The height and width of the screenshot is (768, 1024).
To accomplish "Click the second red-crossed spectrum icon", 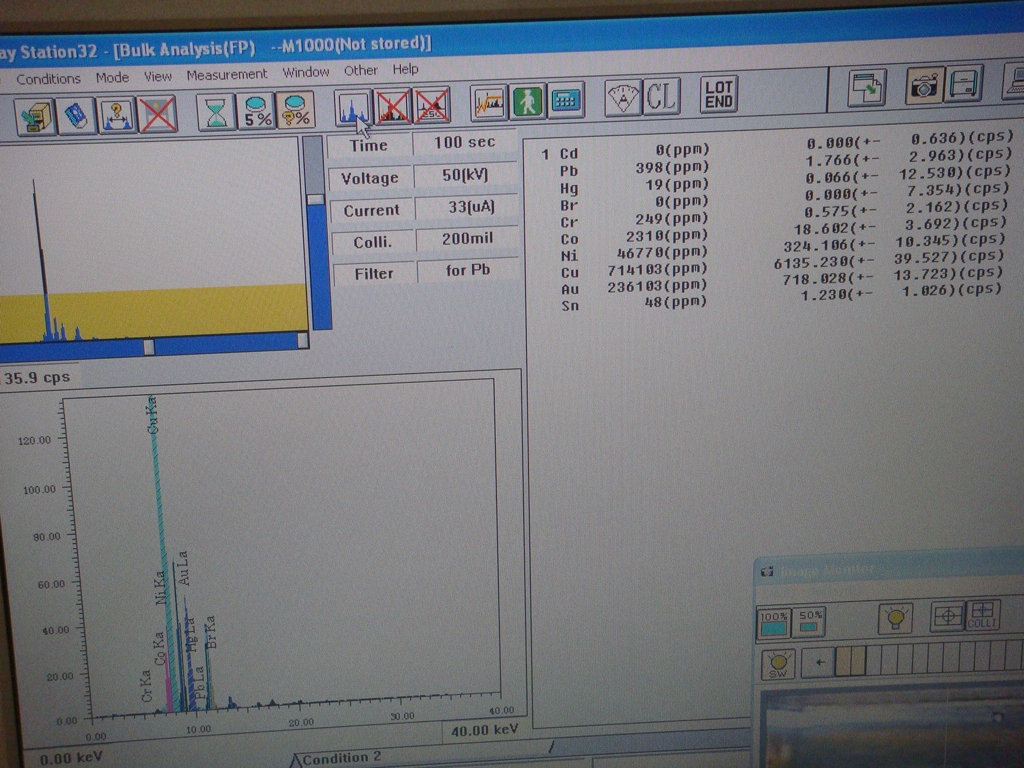I will (432, 105).
